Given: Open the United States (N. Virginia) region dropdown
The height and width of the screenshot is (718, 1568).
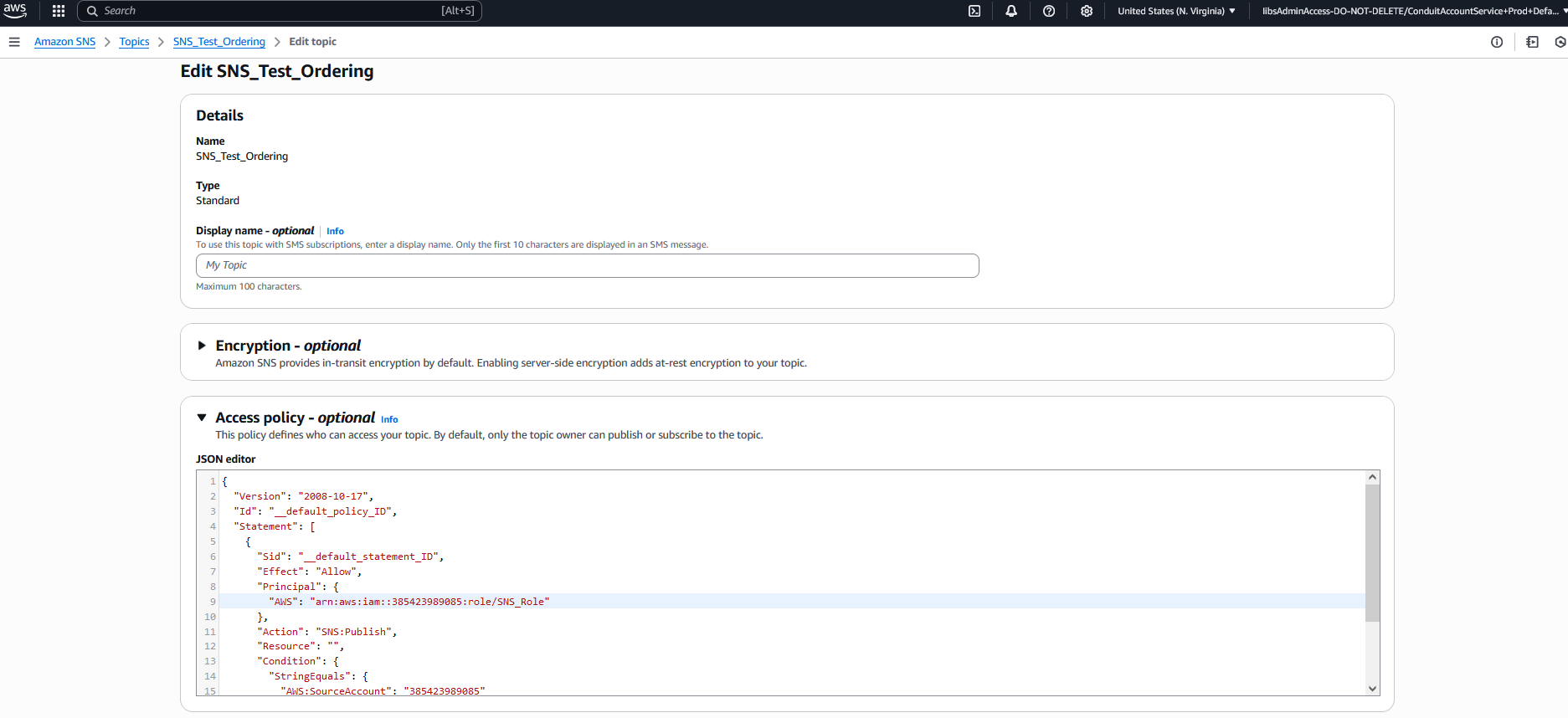Looking at the screenshot, I should (1176, 11).
